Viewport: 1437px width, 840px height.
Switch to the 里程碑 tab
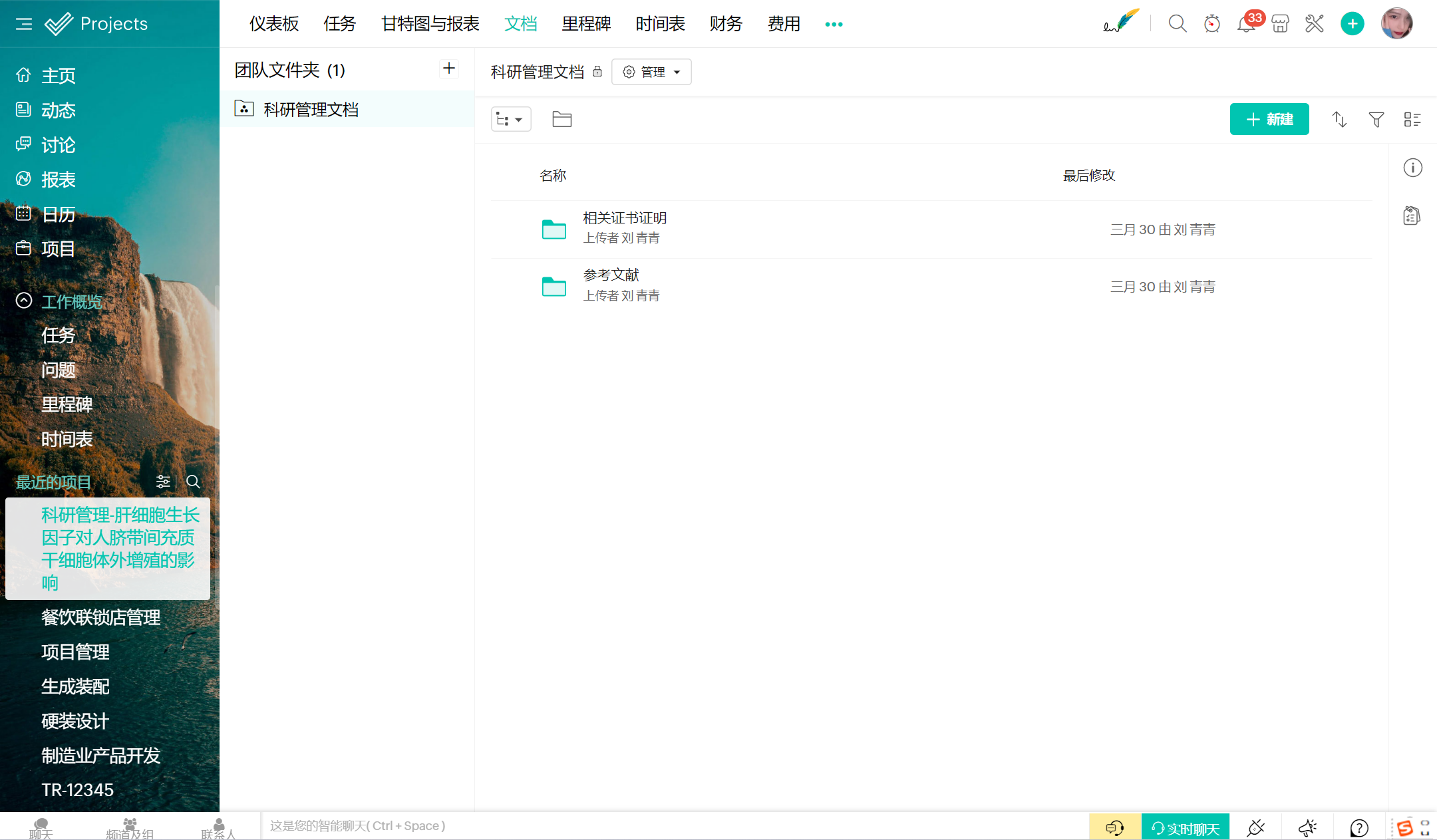click(x=585, y=24)
